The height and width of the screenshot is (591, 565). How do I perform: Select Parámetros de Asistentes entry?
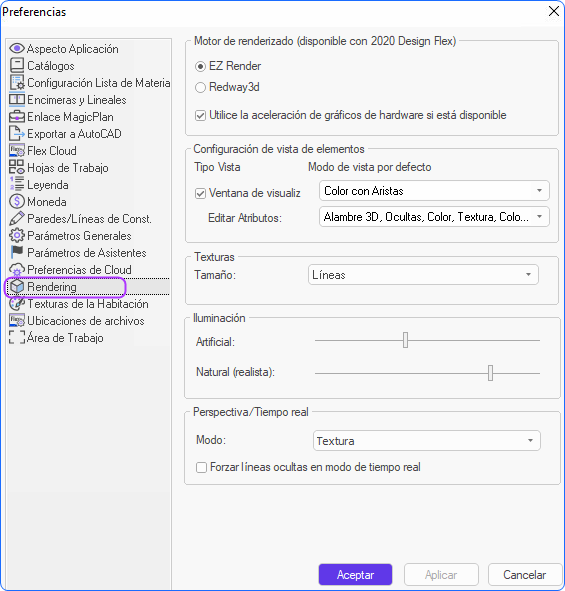(87, 253)
